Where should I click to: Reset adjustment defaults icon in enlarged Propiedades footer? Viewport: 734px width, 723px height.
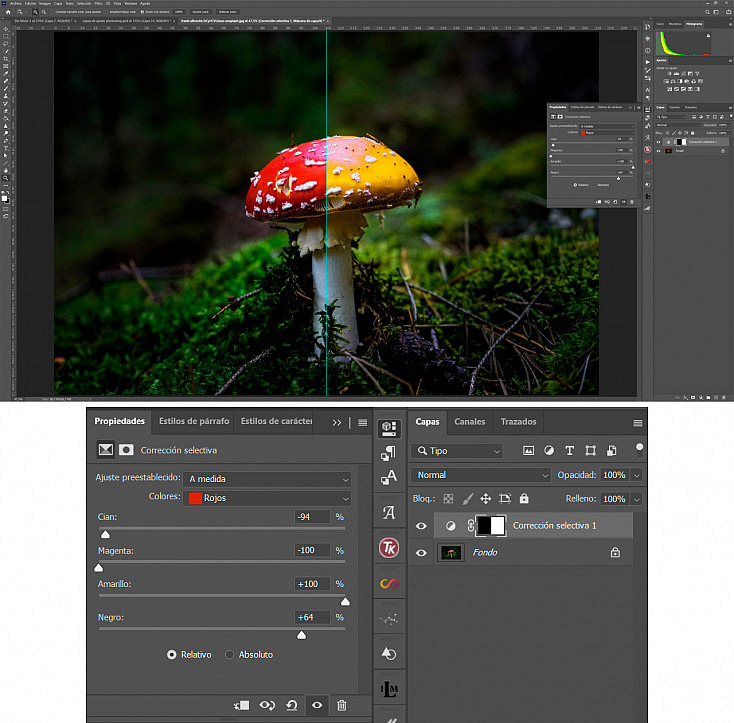[x=292, y=705]
